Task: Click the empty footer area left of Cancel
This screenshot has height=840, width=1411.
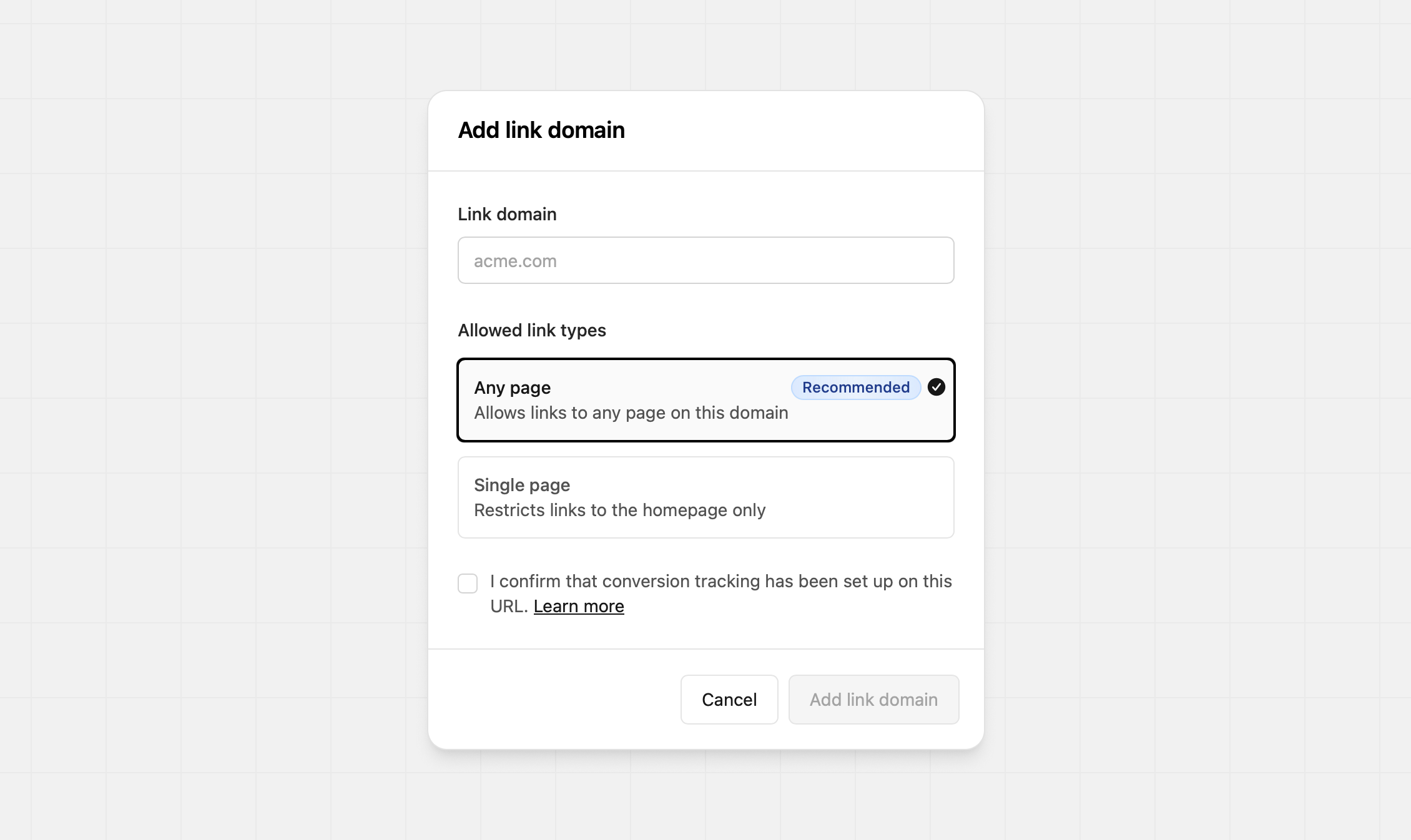Action: tap(549, 700)
